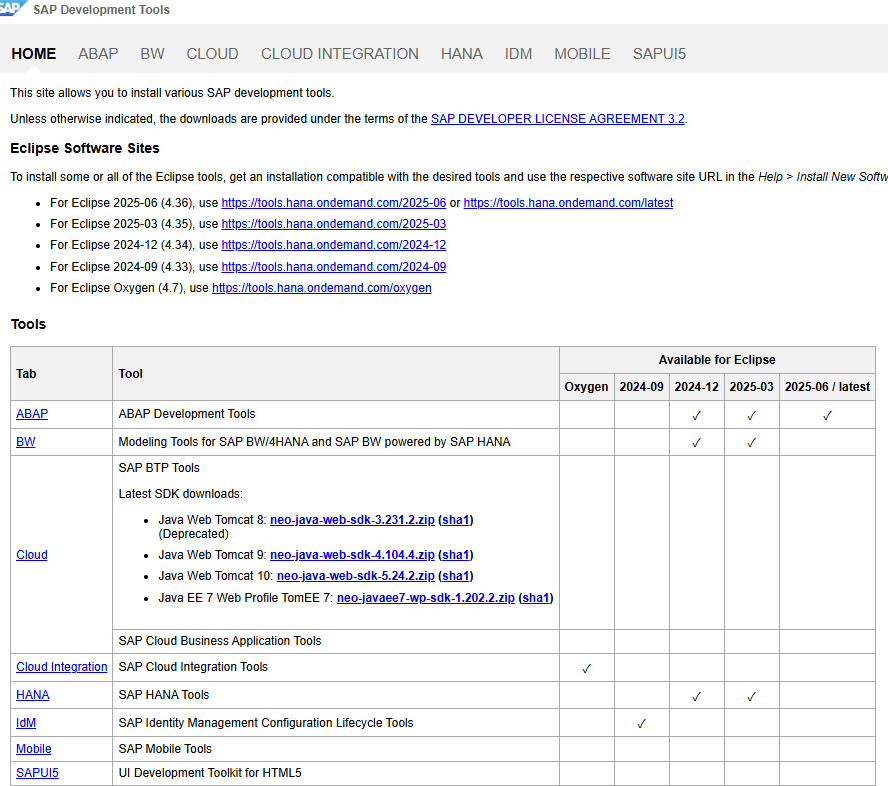Click IdM row checkmark under 2024-09
The width and height of the screenshot is (888, 786).
642,724
